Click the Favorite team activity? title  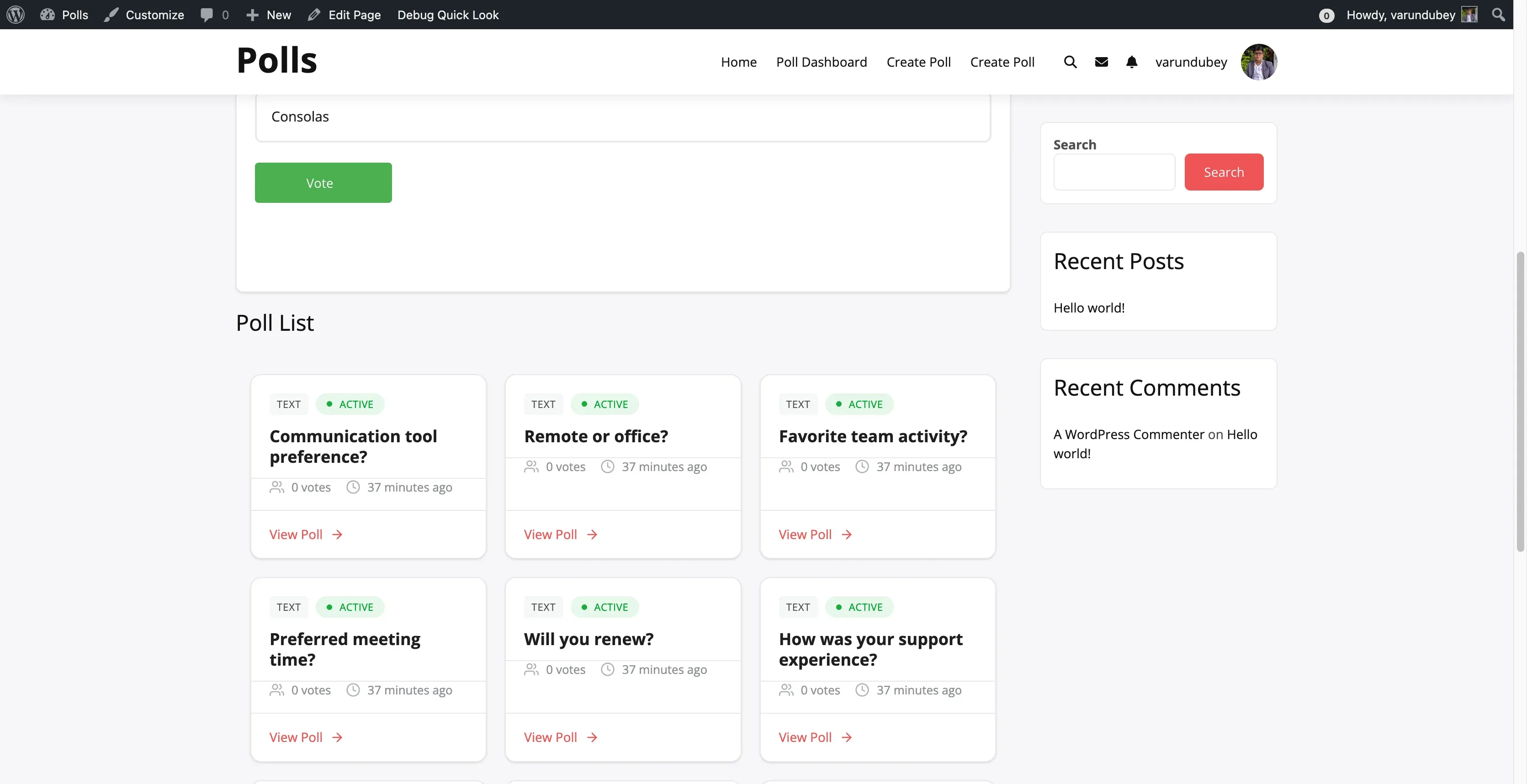point(873,436)
